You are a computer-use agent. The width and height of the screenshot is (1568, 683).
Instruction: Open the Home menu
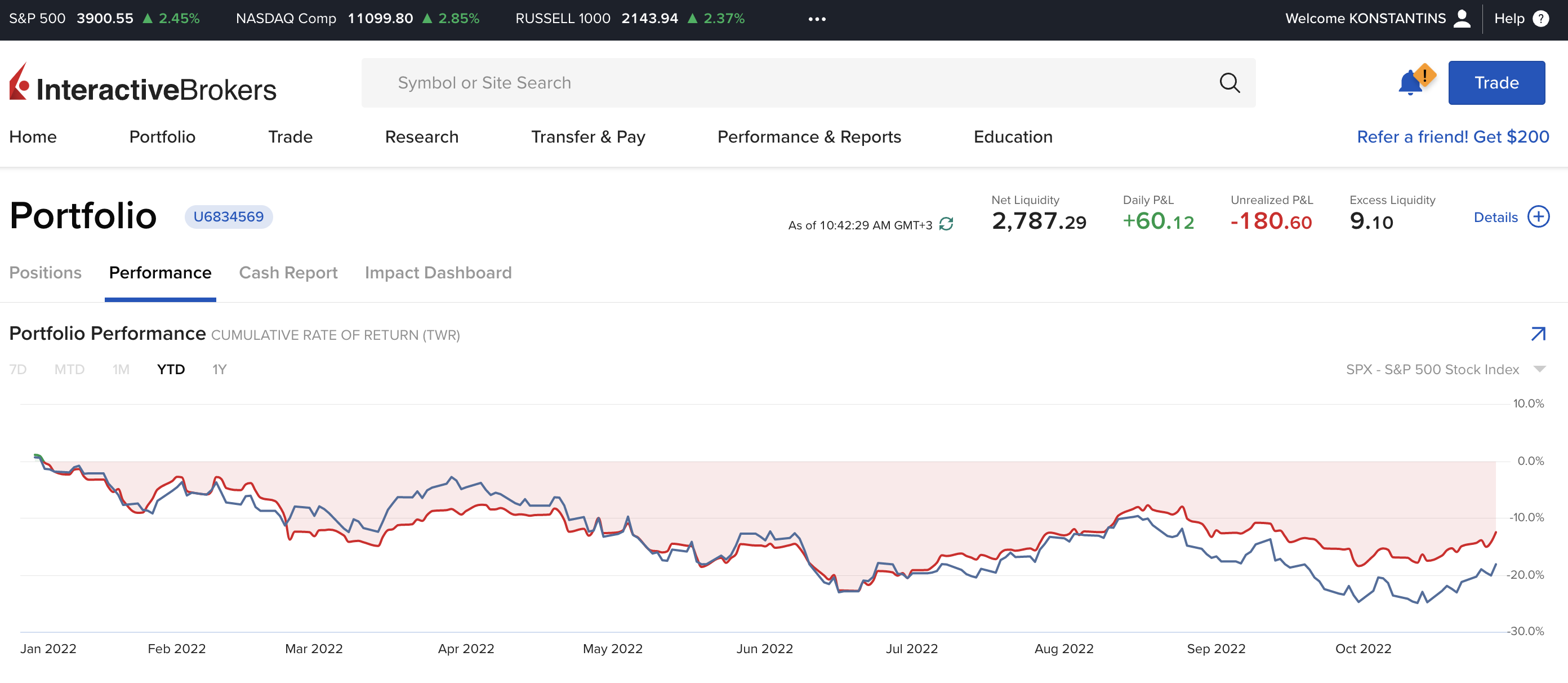33,137
